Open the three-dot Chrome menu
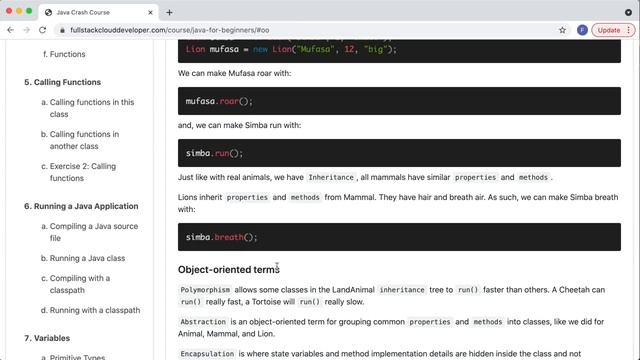Image resolution: width=640 pixels, height=360 pixels. click(x=629, y=30)
